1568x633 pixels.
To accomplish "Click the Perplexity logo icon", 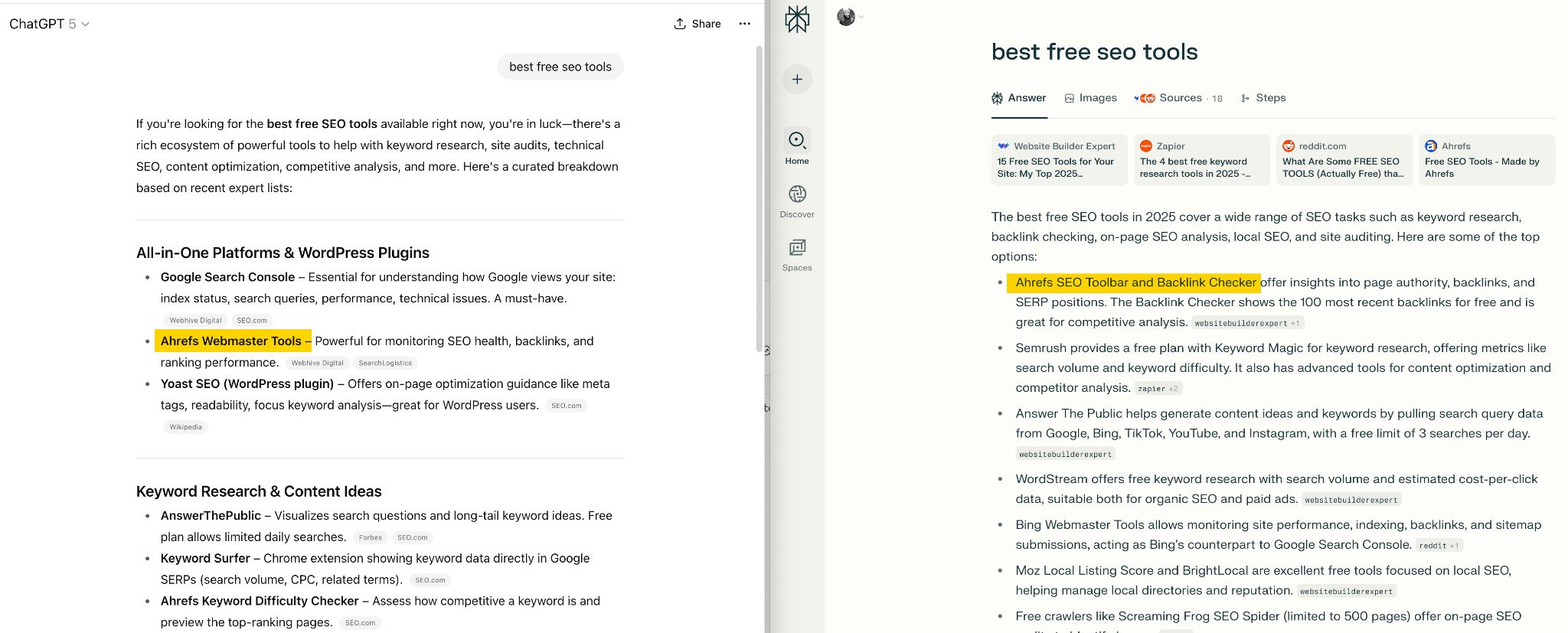I will tap(797, 19).
